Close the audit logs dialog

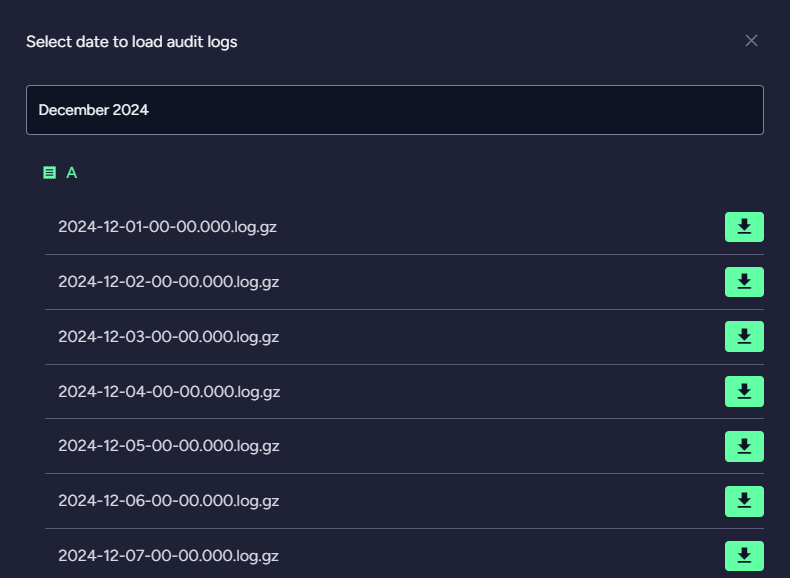pyautogui.click(x=751, y=41)
